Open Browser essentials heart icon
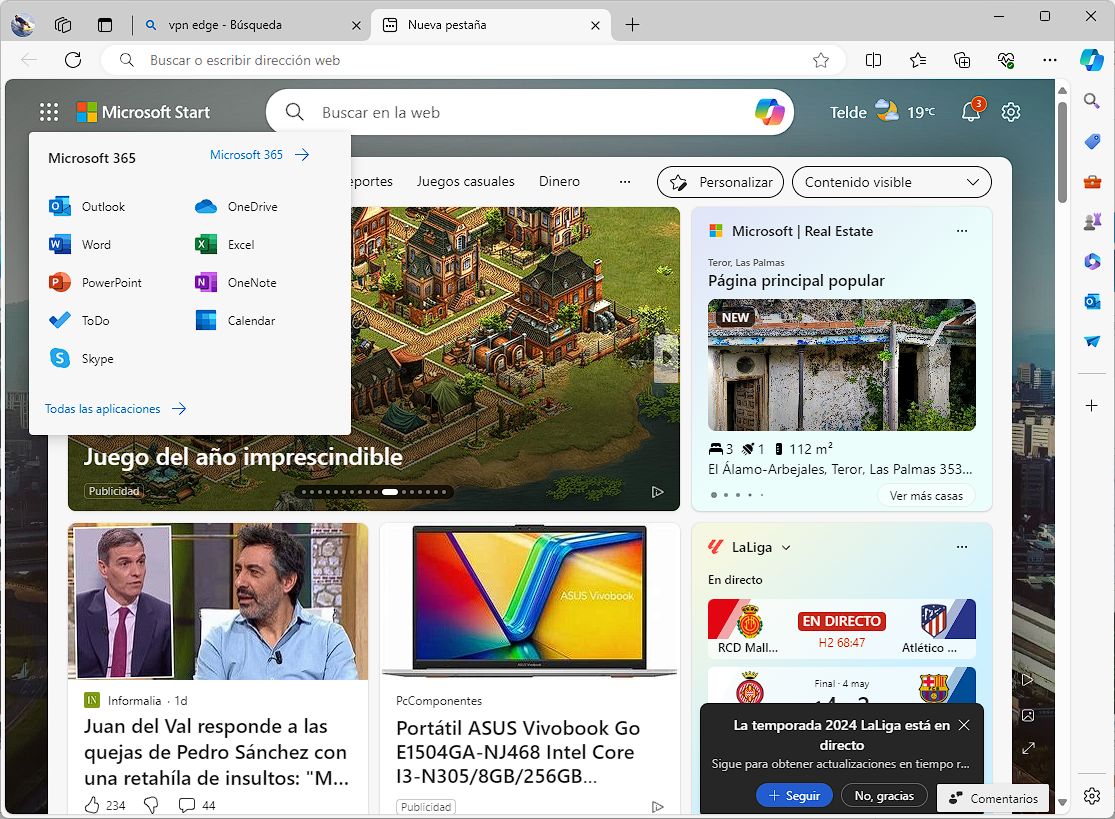Viewport: 1115px width, 819px height. [1005, 60]
